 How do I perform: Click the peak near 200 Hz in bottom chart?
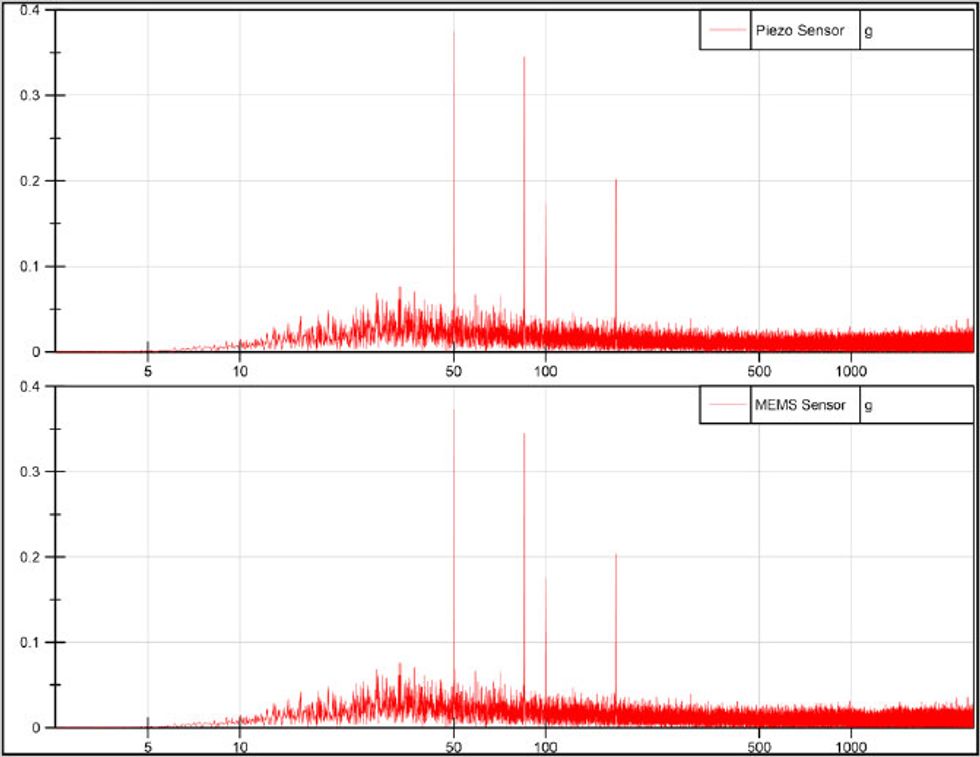(614, 560)
